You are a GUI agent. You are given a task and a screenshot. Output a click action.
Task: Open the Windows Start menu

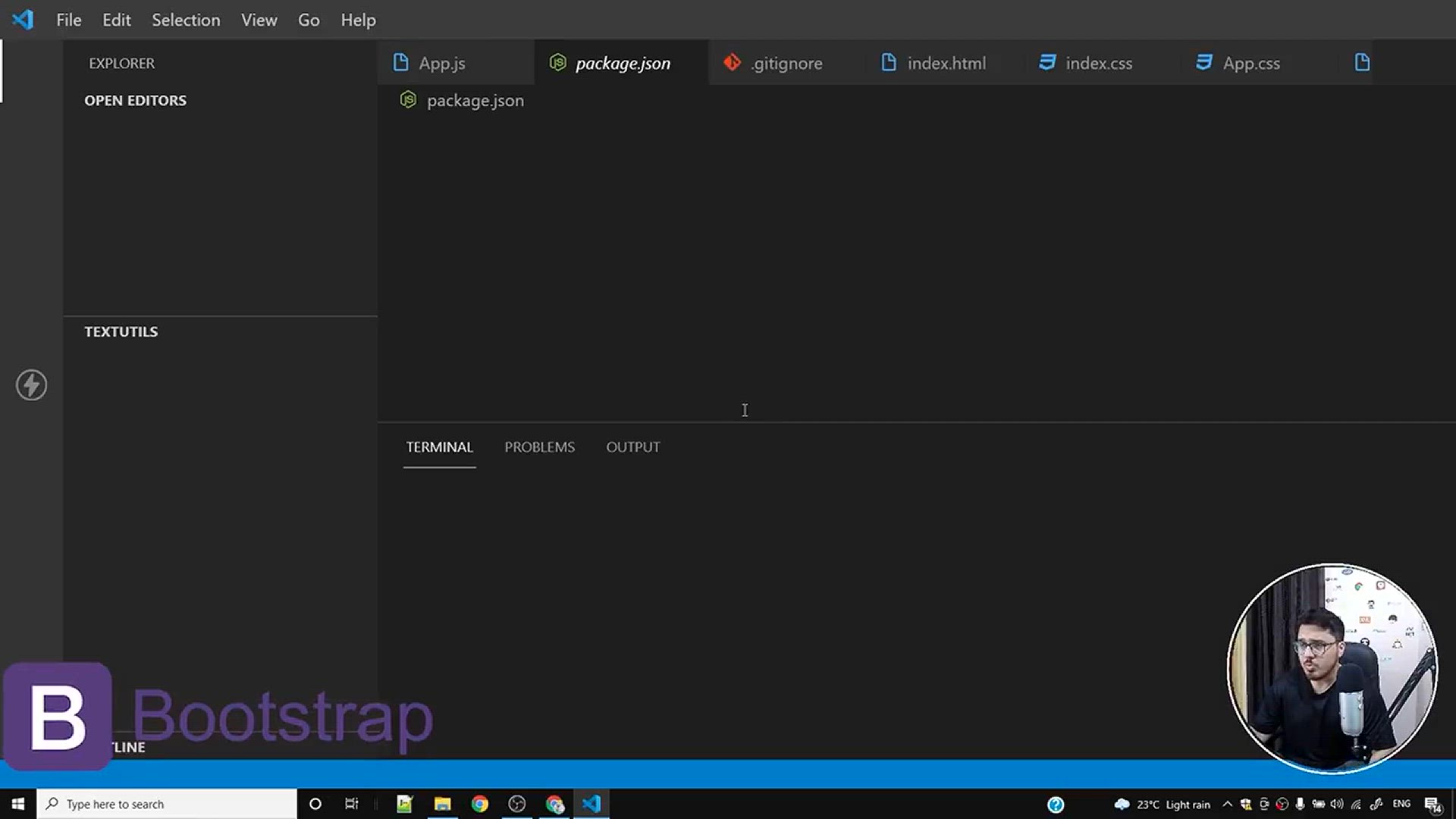[18, 804]
